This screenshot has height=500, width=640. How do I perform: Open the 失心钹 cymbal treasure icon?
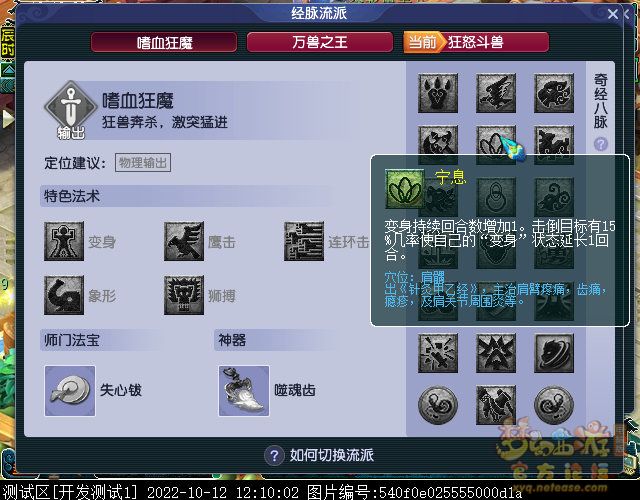pos(70,391)
